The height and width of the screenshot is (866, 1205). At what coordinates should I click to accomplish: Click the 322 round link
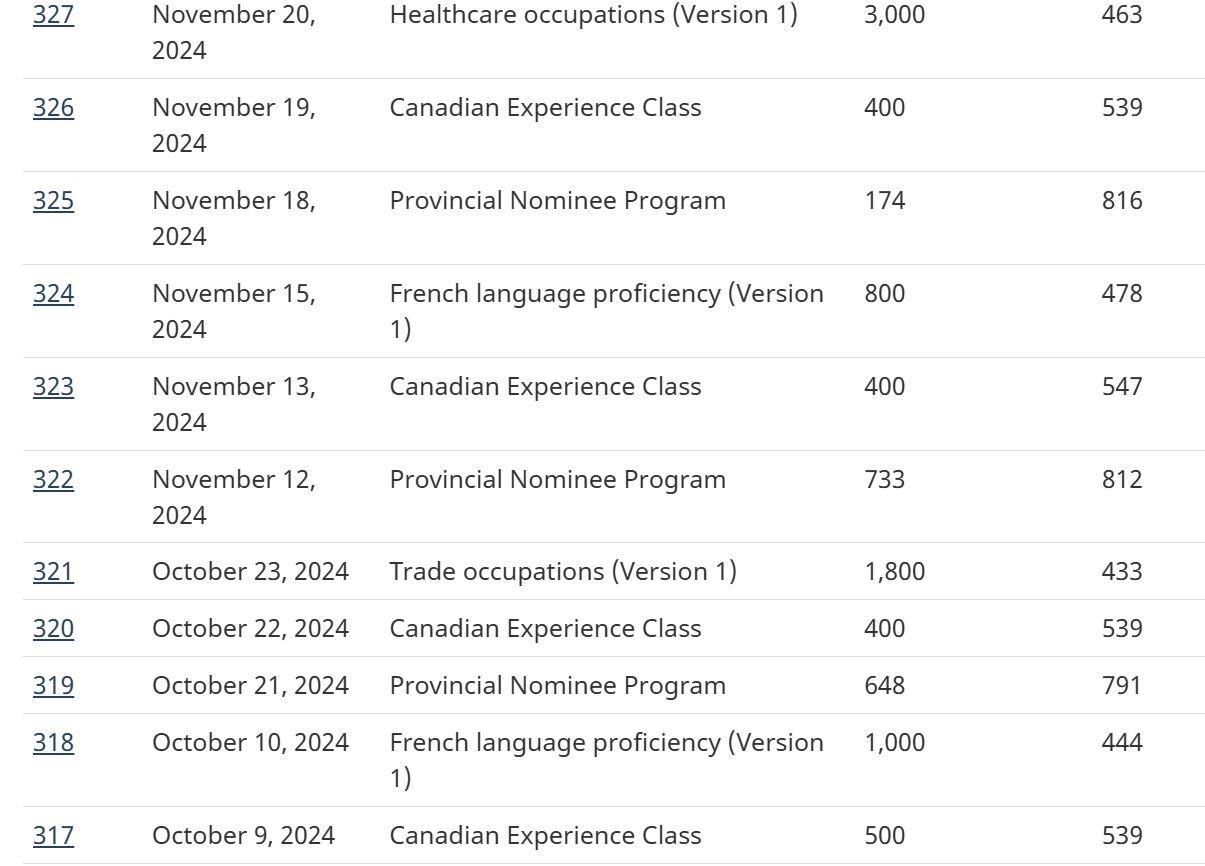(x=53, y=480)
